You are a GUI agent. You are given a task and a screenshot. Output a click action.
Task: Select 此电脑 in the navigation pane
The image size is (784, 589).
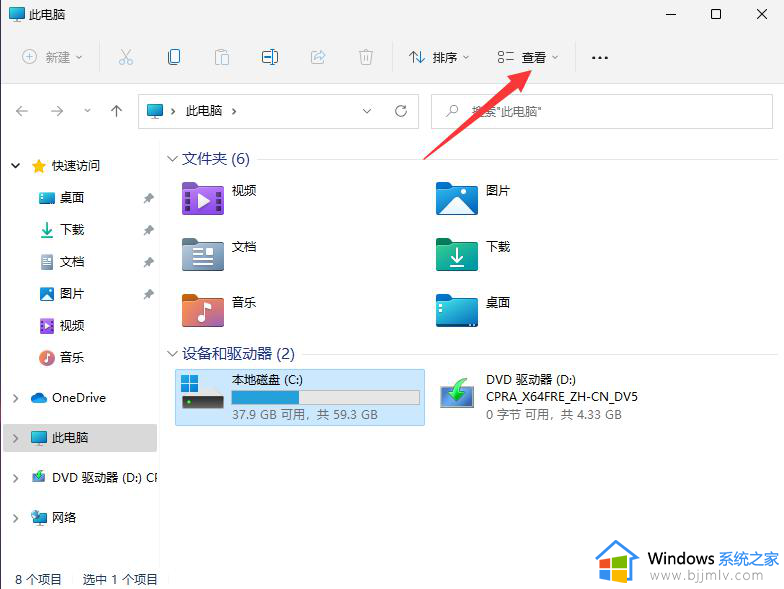pos(70,438)
